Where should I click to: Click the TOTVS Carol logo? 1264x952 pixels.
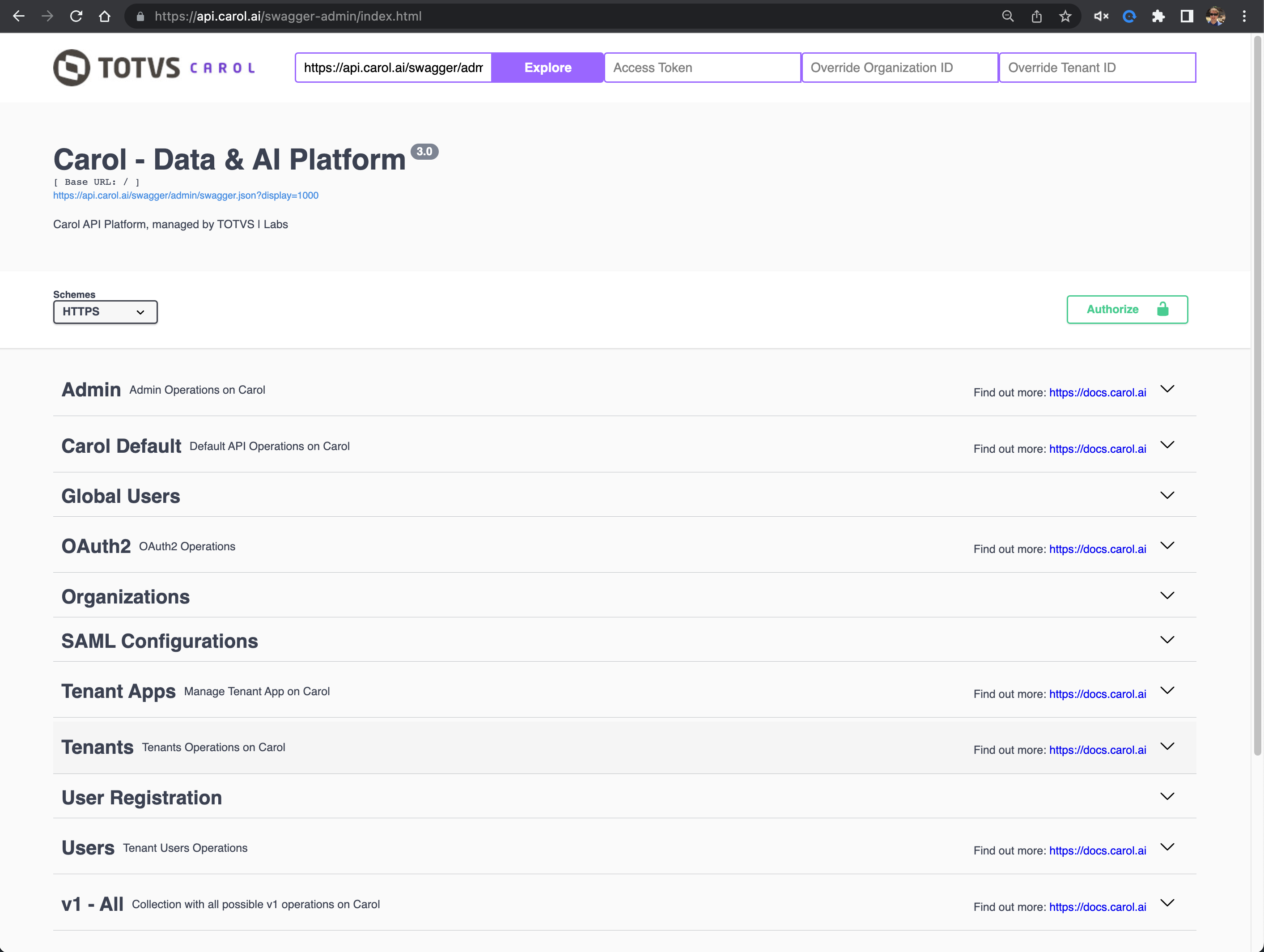(x=154, y=68)
